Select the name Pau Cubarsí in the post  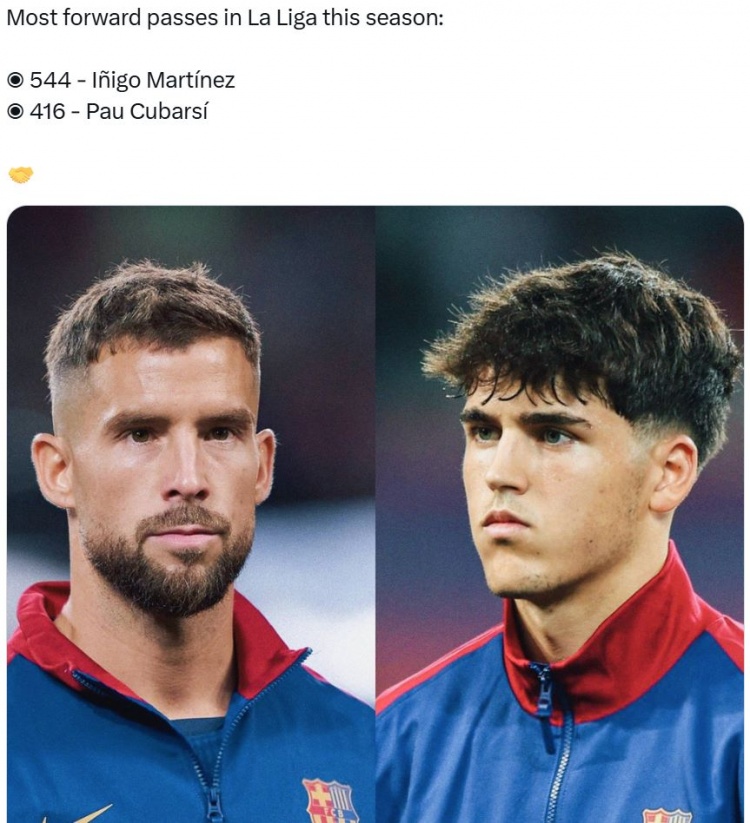pos(147,111)
